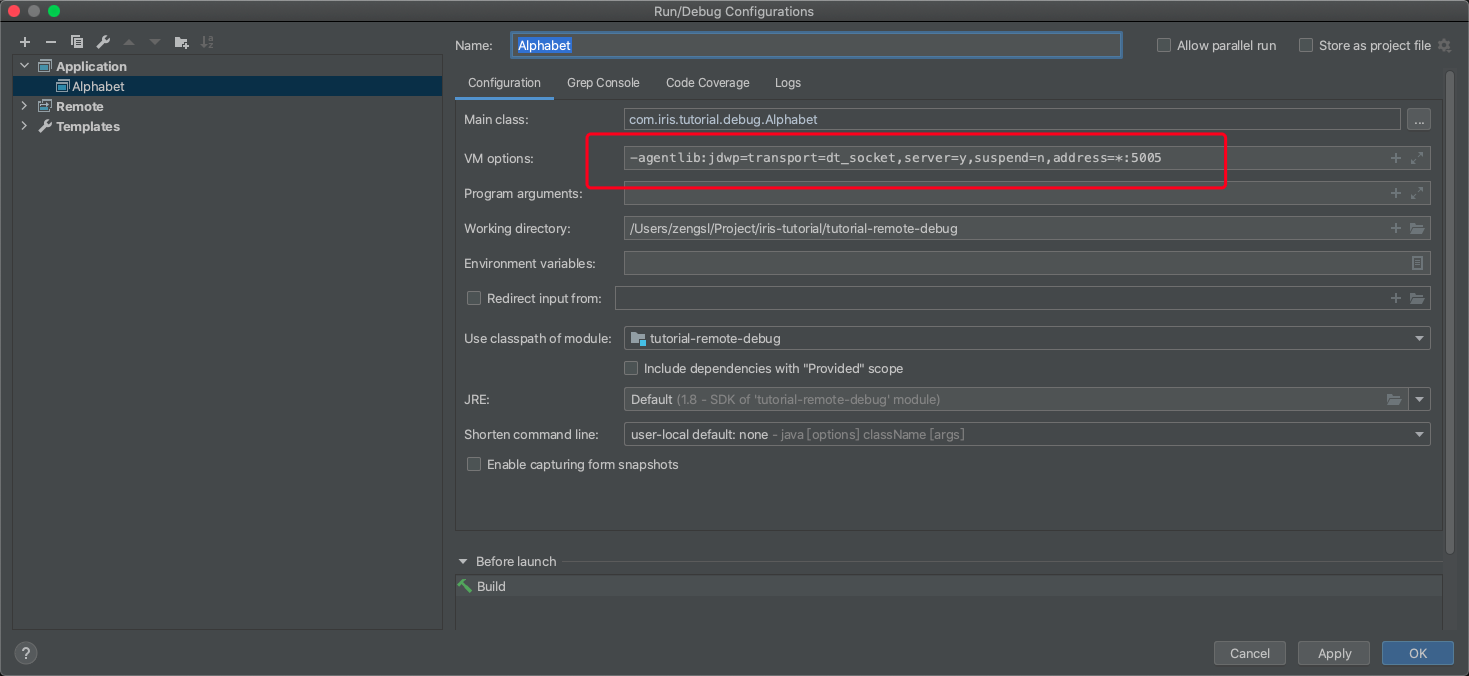Click into the Program arguments field
This screenshot has height=676, width=1469.
[1000, 194]
